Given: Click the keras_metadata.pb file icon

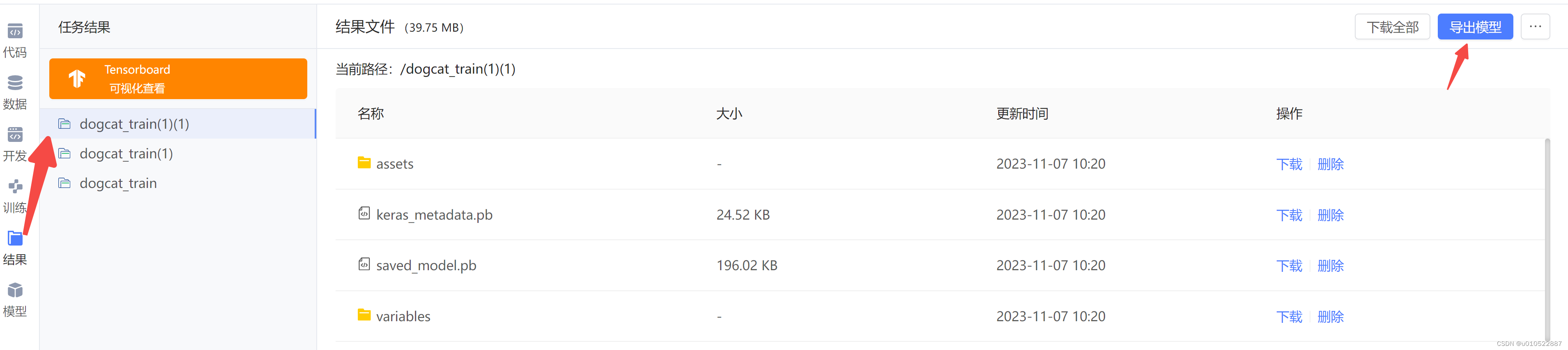Looking at the screenshot, I should (x=364, y=213).
